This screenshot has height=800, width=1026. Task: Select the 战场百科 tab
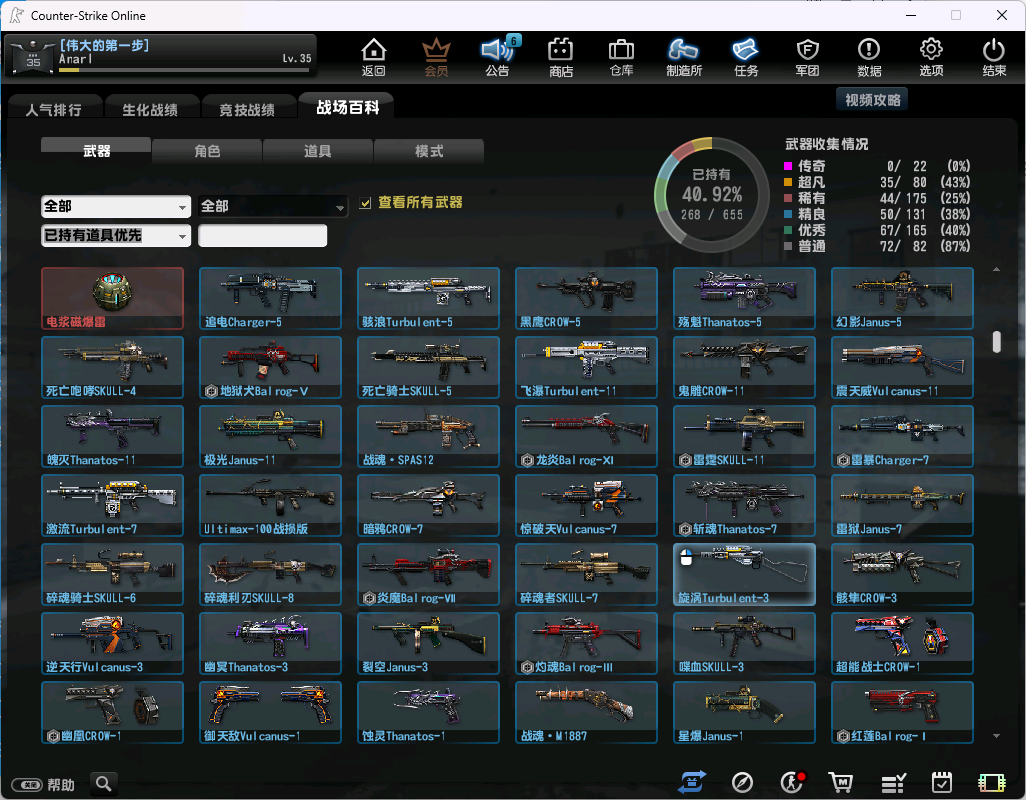tap(347, 107)
